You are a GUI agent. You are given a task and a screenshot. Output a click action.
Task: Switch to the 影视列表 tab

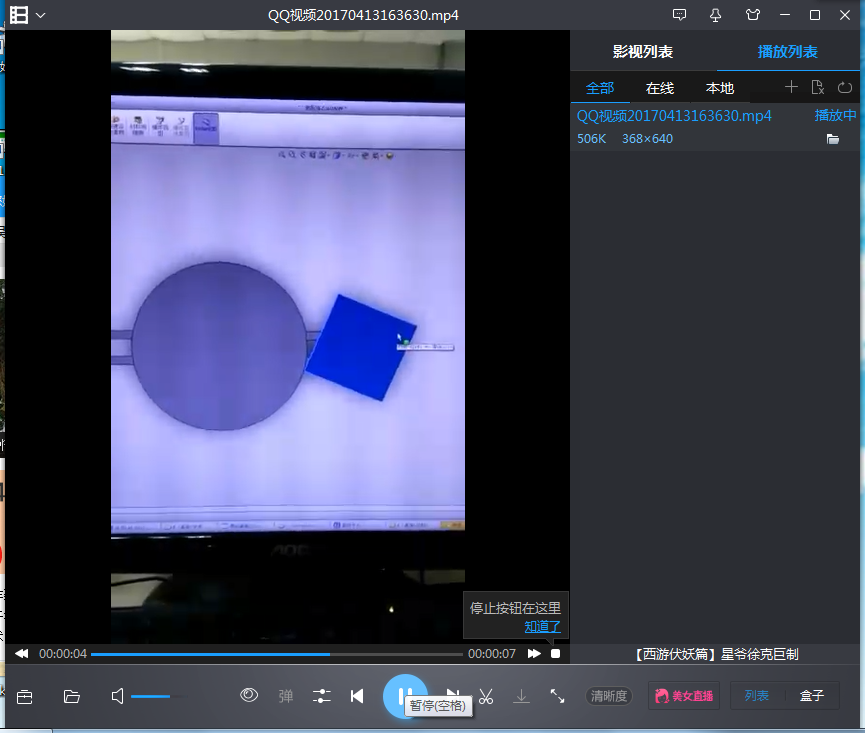point(642,52)
